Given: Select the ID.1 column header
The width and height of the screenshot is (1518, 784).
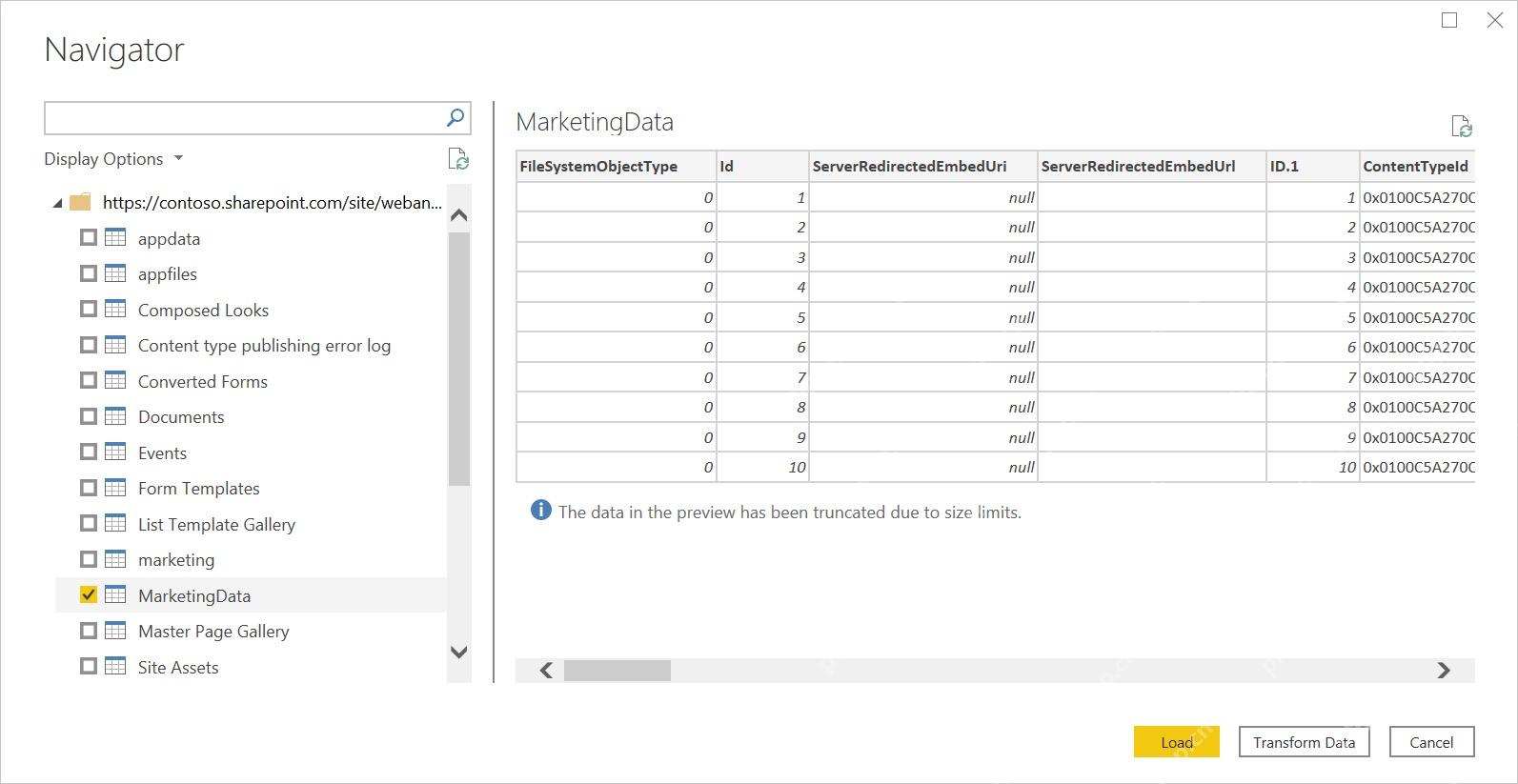Looking at the screenshot, I should click(1312, 166).
